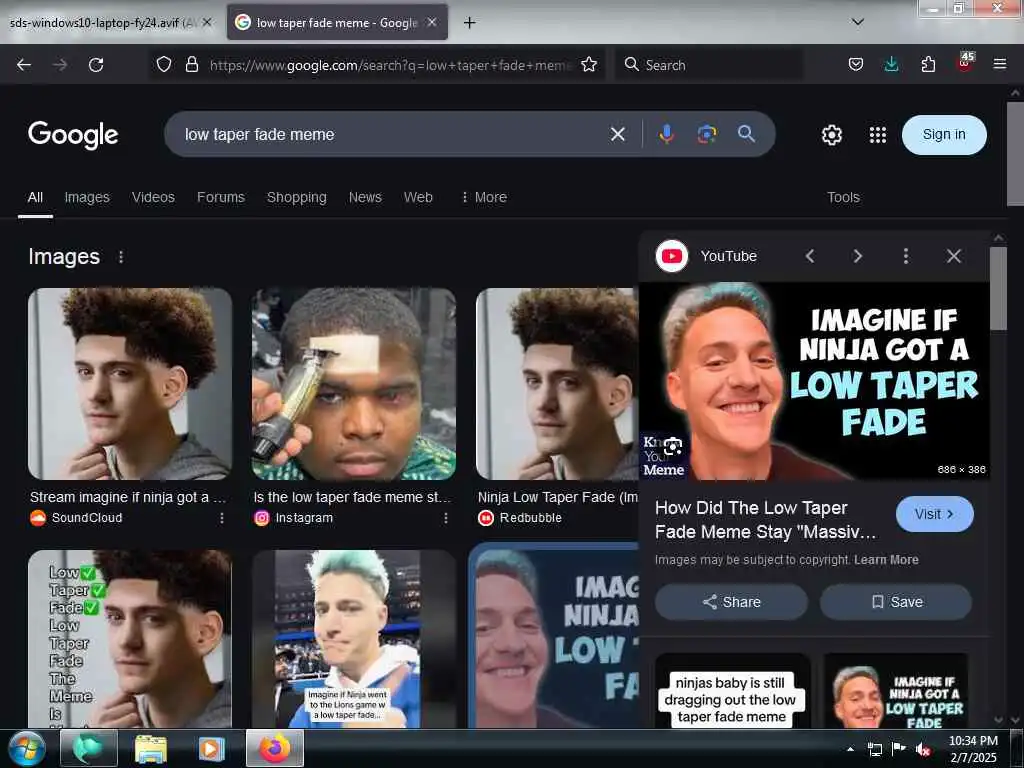1024x768 pixels.
Task: Click the URL address bar
Action: point(390,65)
